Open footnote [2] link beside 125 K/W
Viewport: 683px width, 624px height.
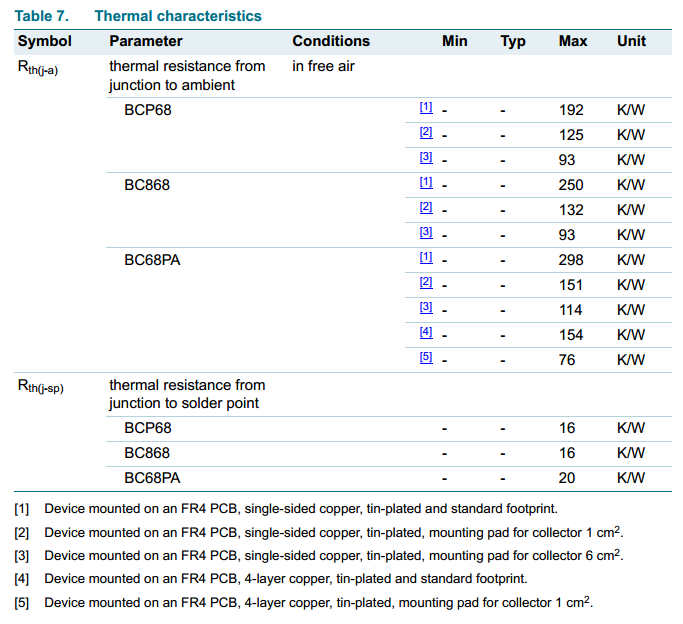pos(426,132)
